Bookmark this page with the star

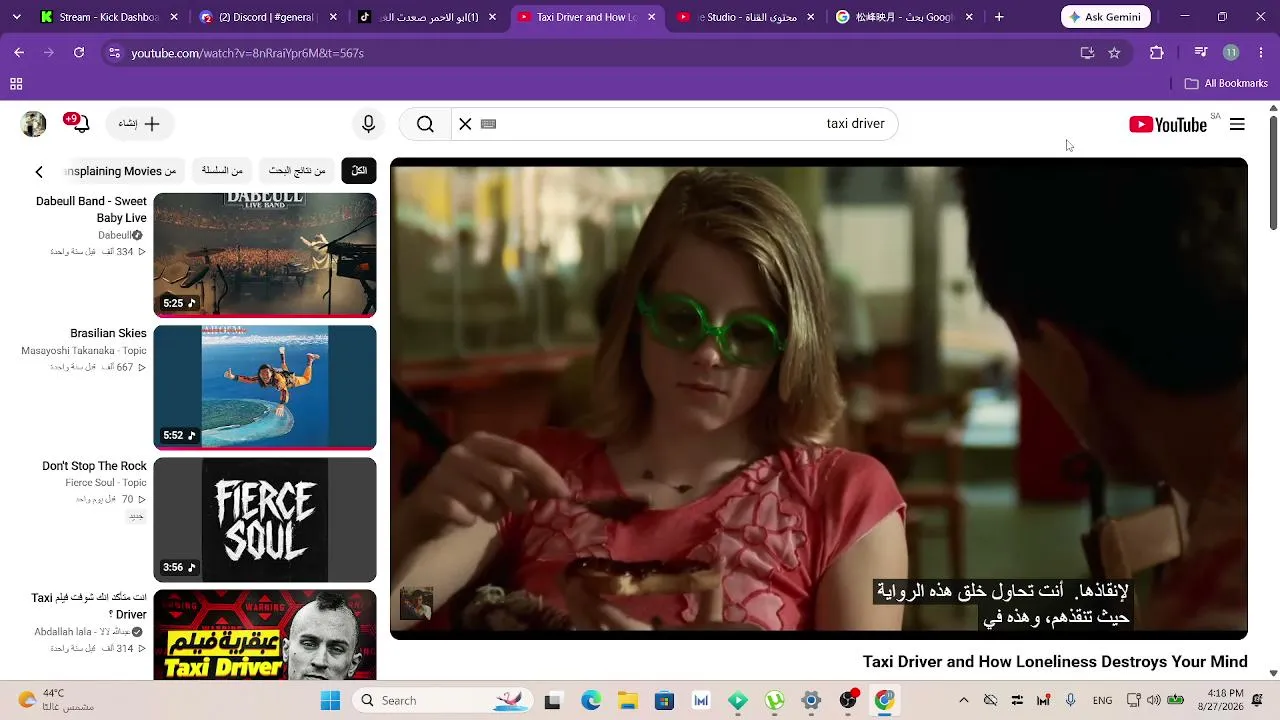point(1114,53)
